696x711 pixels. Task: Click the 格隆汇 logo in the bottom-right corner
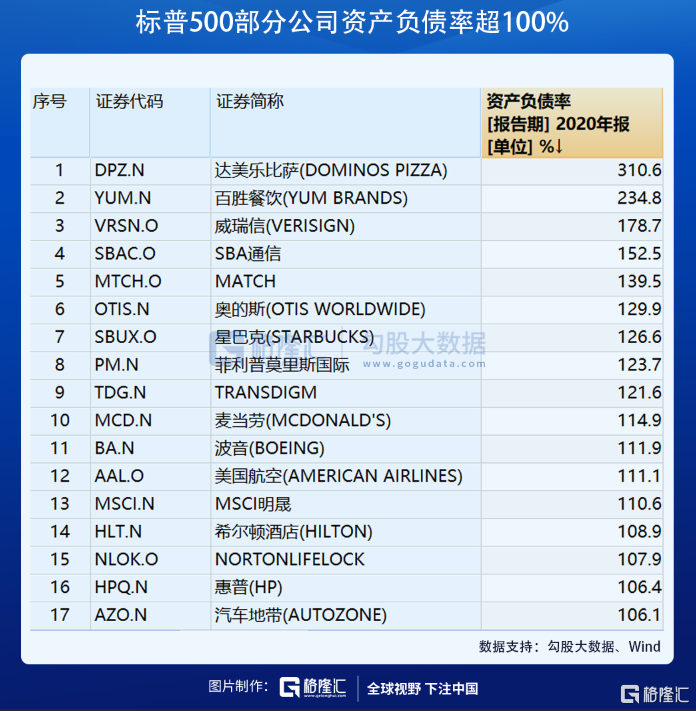655,694
